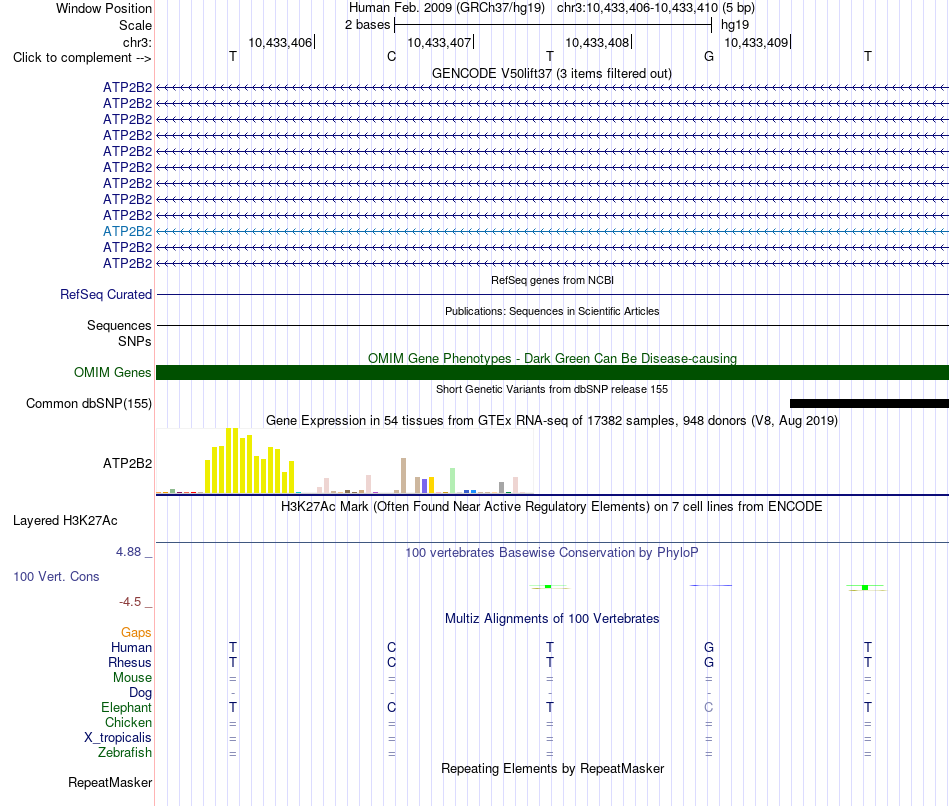Click the '2 bases' scale label
Screen dimensions: 950x806
click(x=368, y=25)
